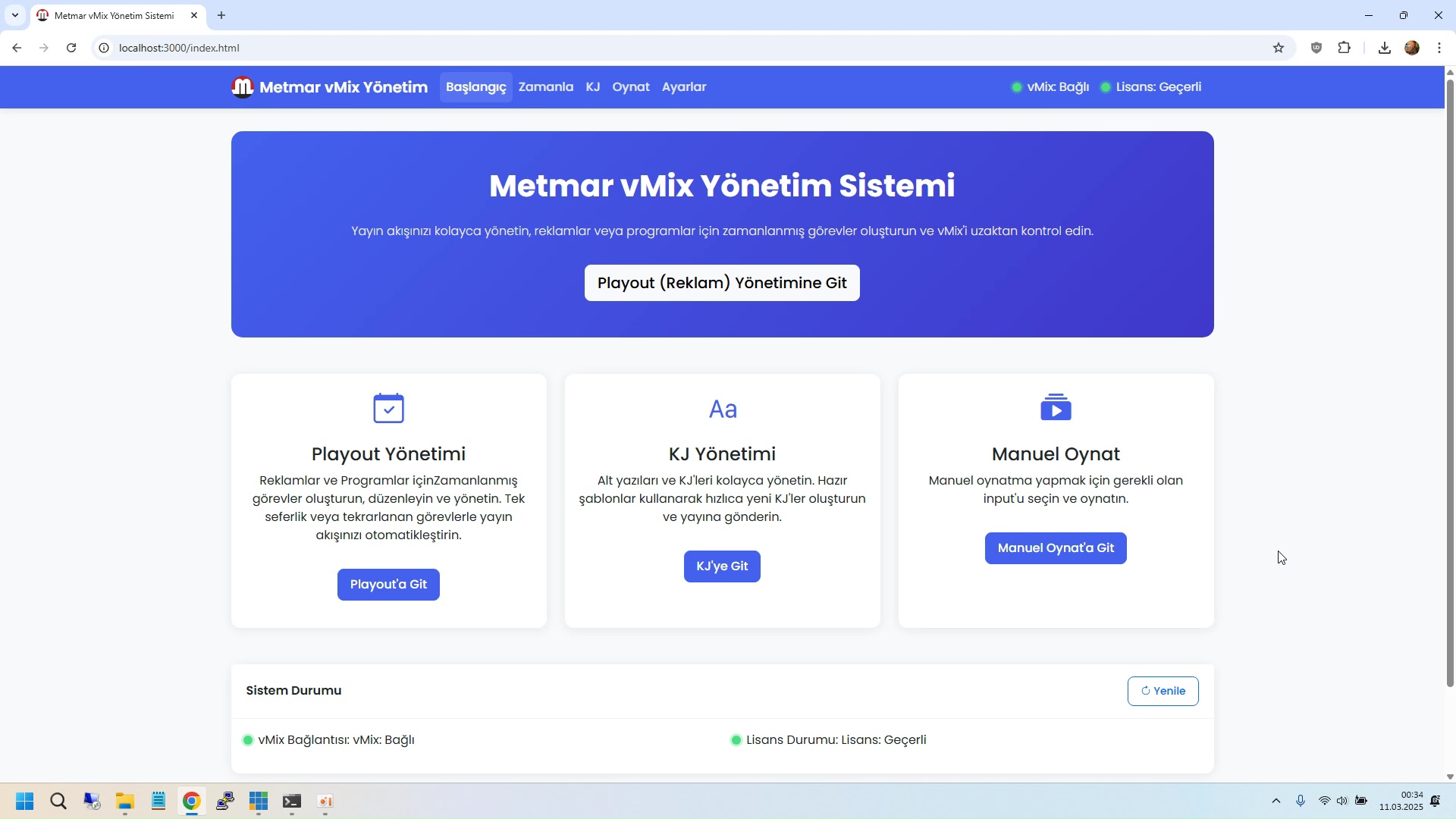Viewport: 1456px width, 819px height.
Task: Click the scrollbar down arrow
Action: [x=1450, y=777]
